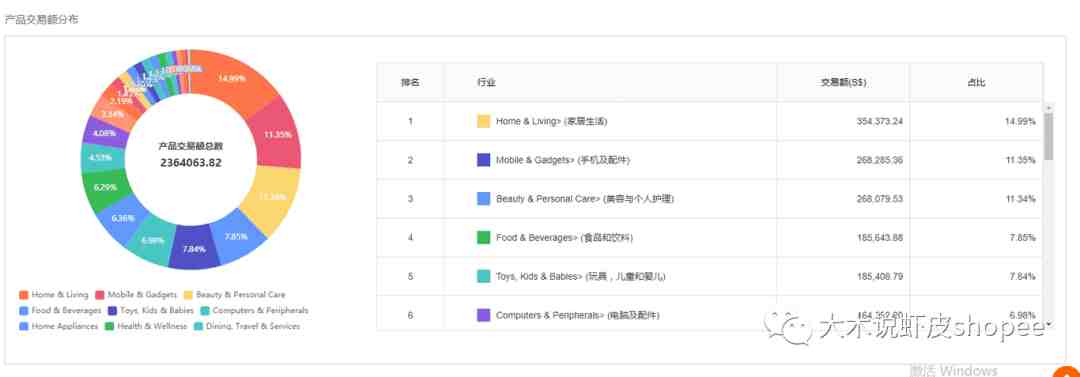Toggle Home Appliances legend entry
Viewport: 1080px width, 377px height.
[x=59, y=327]
